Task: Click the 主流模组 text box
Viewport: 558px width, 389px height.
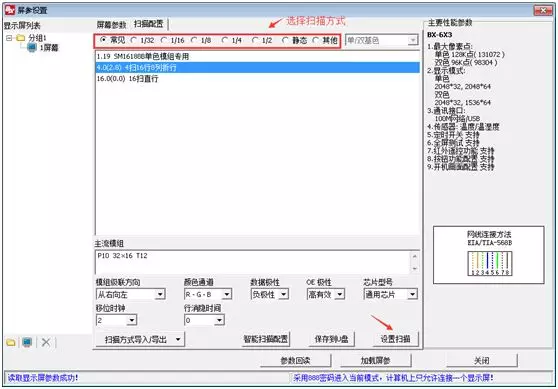Action: point(253,262)
